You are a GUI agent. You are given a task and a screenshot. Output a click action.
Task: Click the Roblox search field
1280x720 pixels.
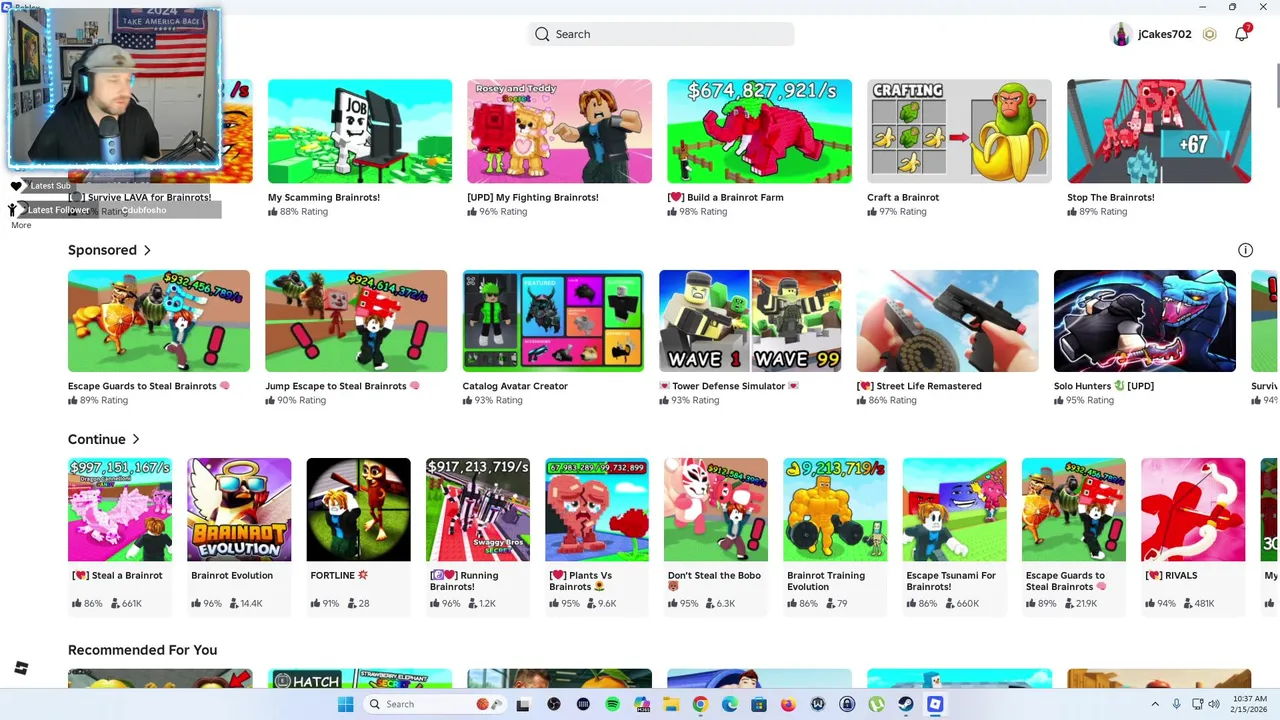tap(661, 34)
